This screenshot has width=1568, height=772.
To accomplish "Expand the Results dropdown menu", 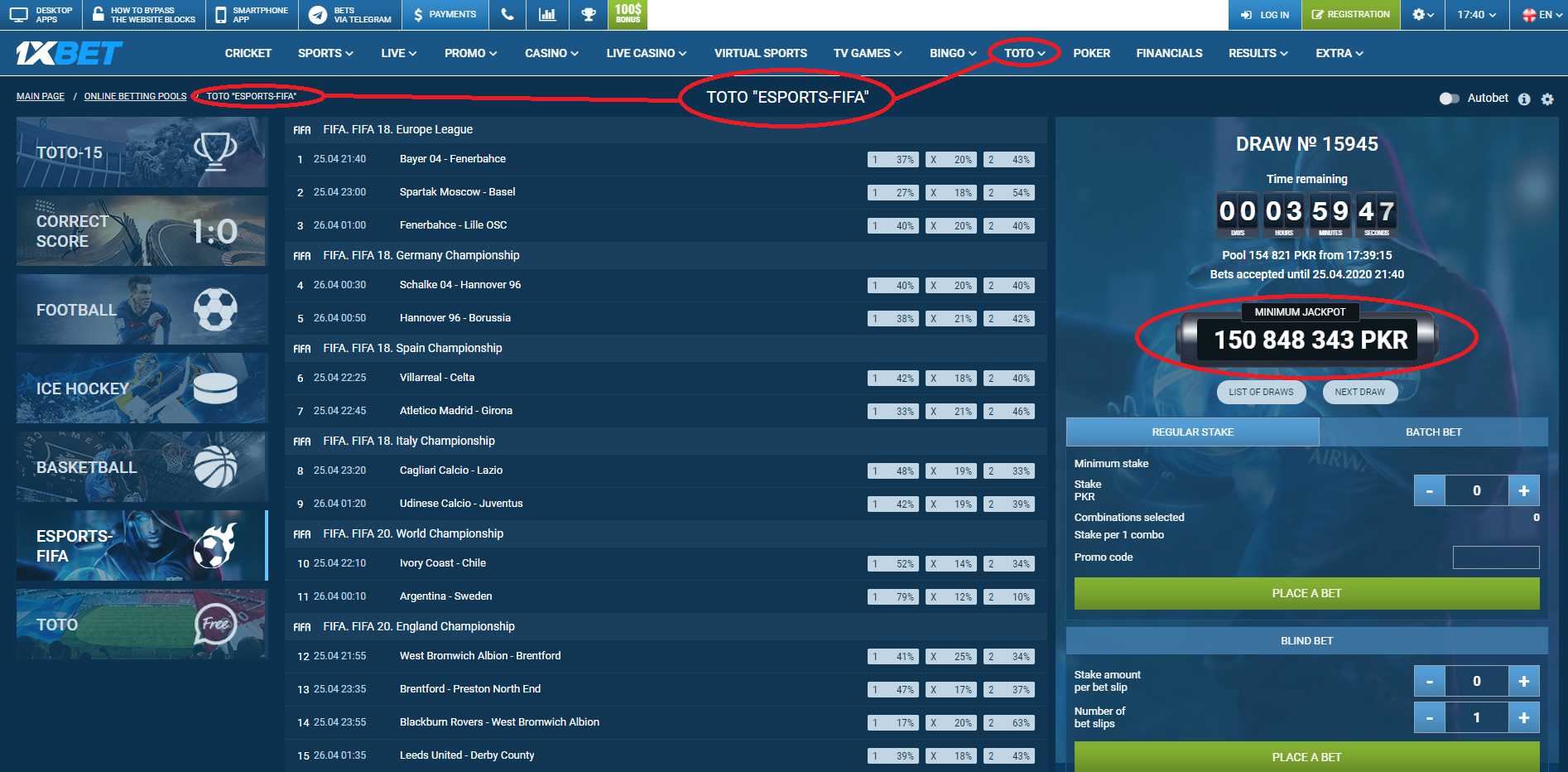I will (1258, 53).
